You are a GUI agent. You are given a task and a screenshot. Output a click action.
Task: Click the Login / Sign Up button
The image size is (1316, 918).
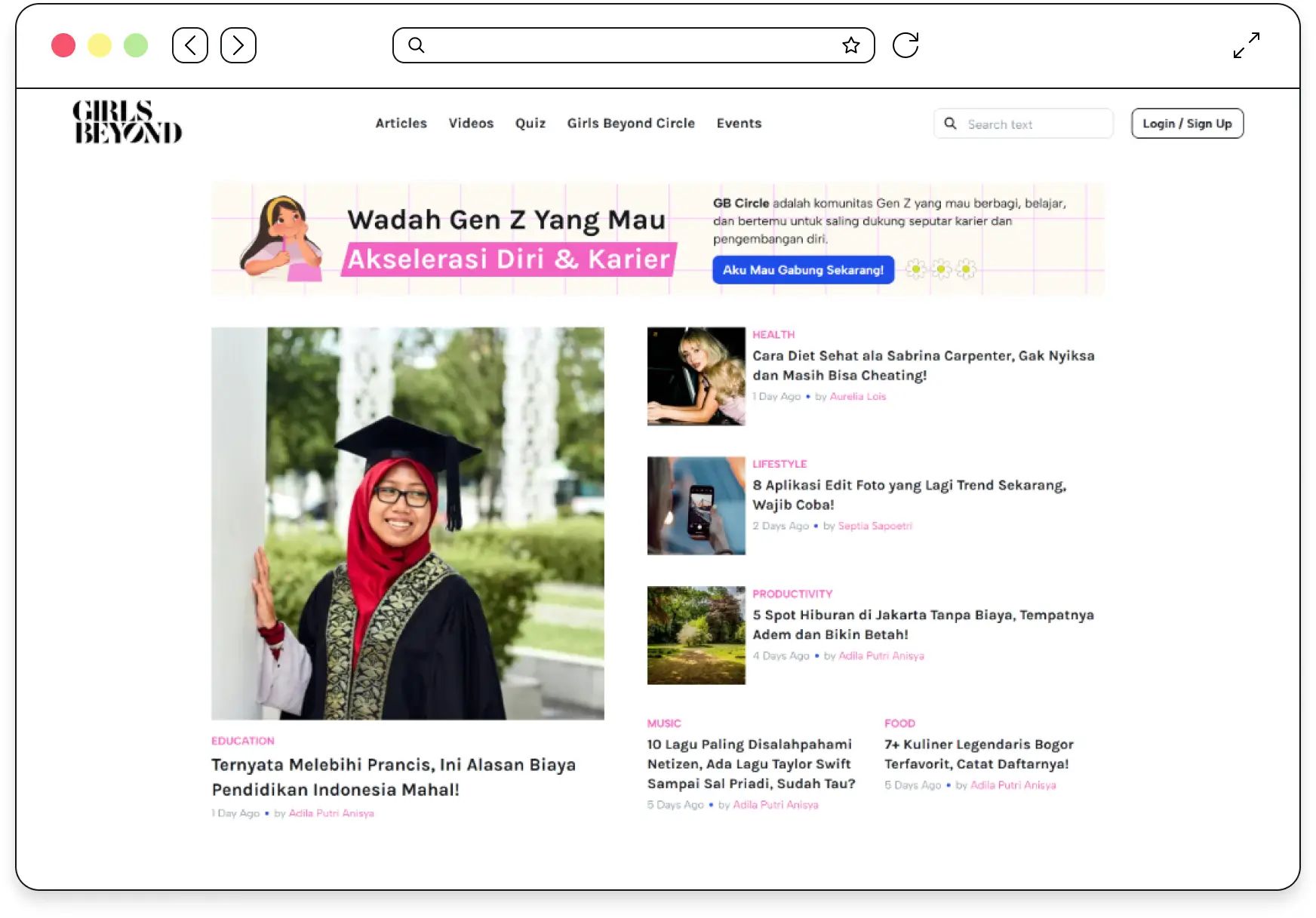pyautogui.click(x=1187, y=124)
